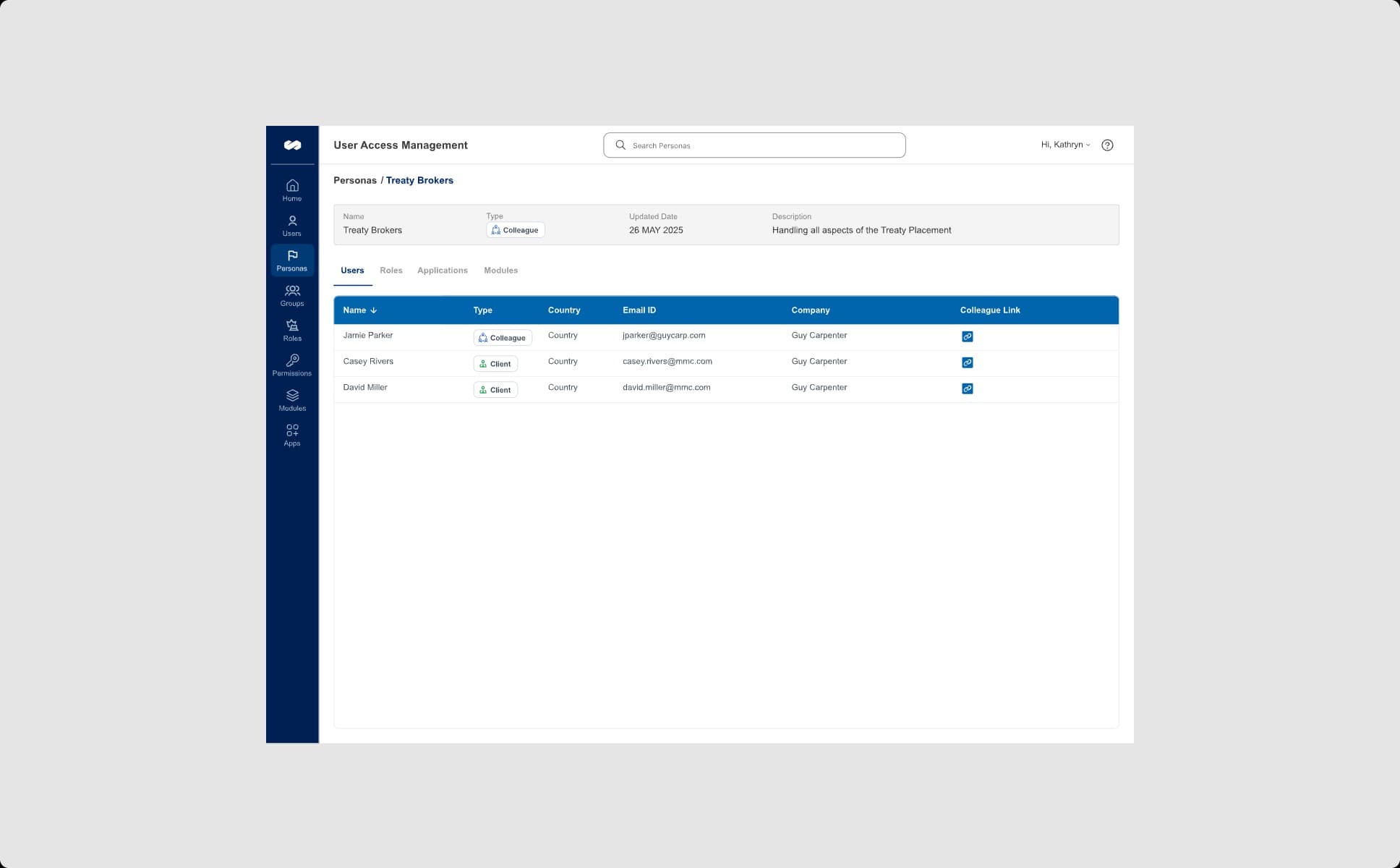Viewport: 1400px width, 868px height.
Task: Click the Country column header
Action: coord(564,310)
